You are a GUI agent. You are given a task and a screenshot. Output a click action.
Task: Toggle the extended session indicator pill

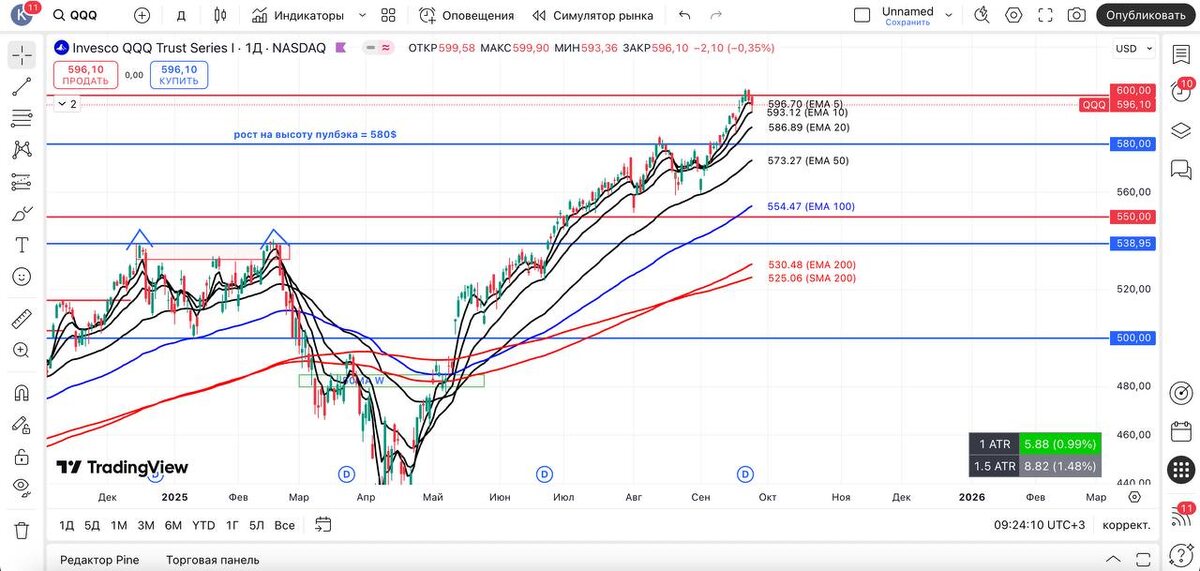(379, 48)
